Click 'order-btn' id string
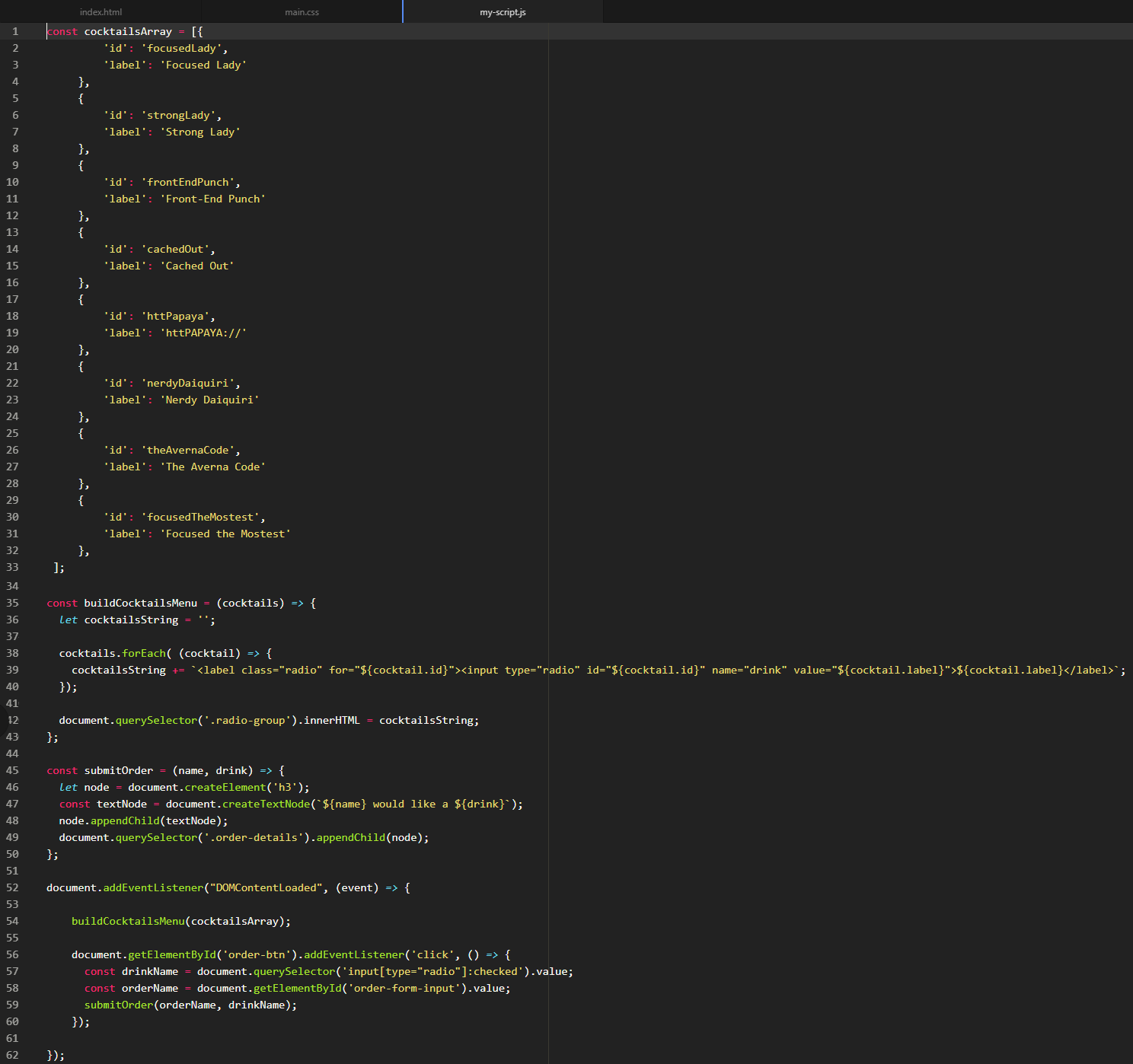The height and width of the screenshot is (1064, 1133). (257, 954)
